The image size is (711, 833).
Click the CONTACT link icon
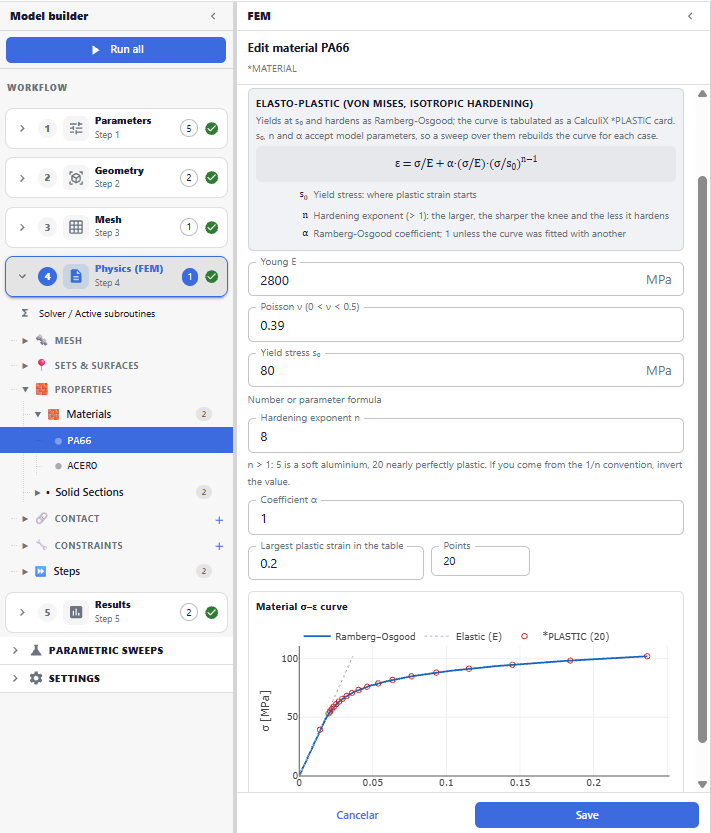(41, 518)
